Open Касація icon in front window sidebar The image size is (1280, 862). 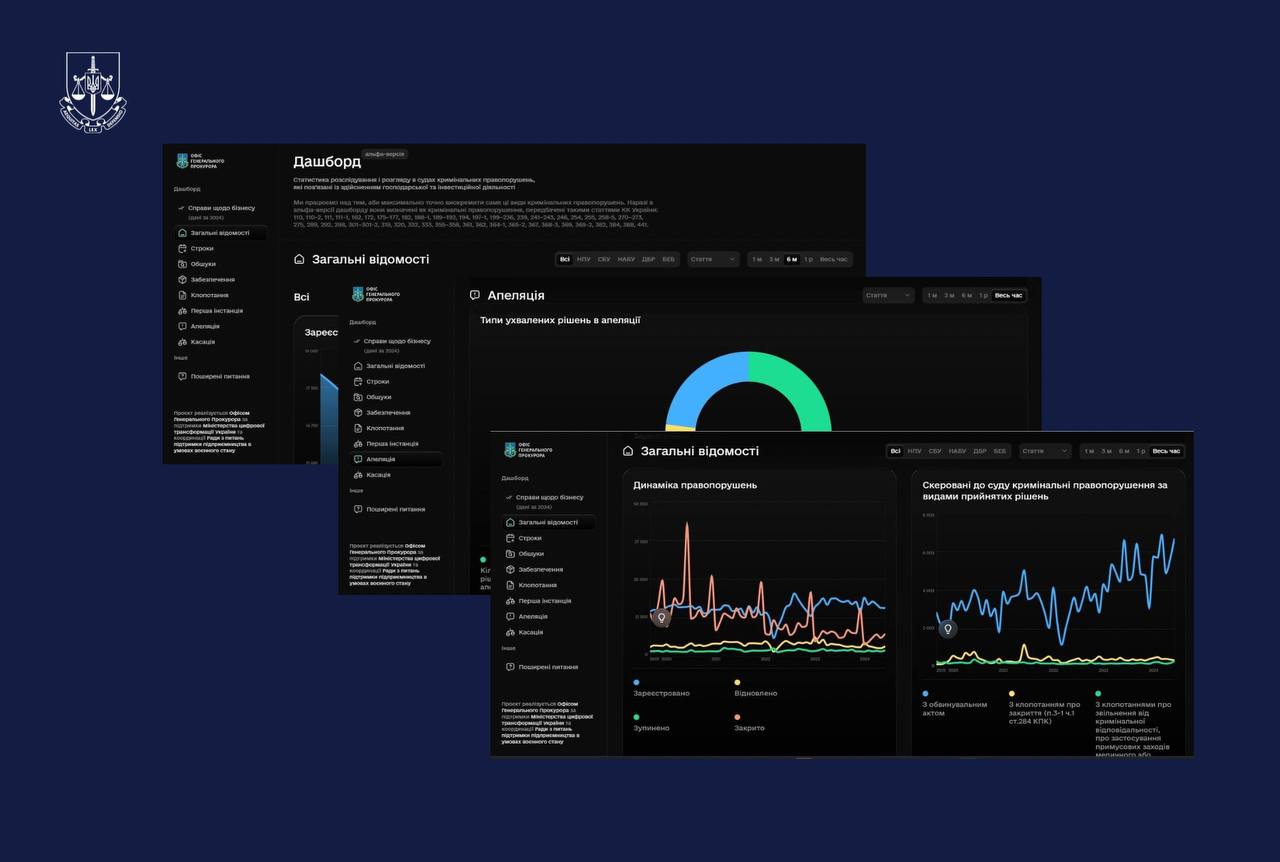coord(510,632)
